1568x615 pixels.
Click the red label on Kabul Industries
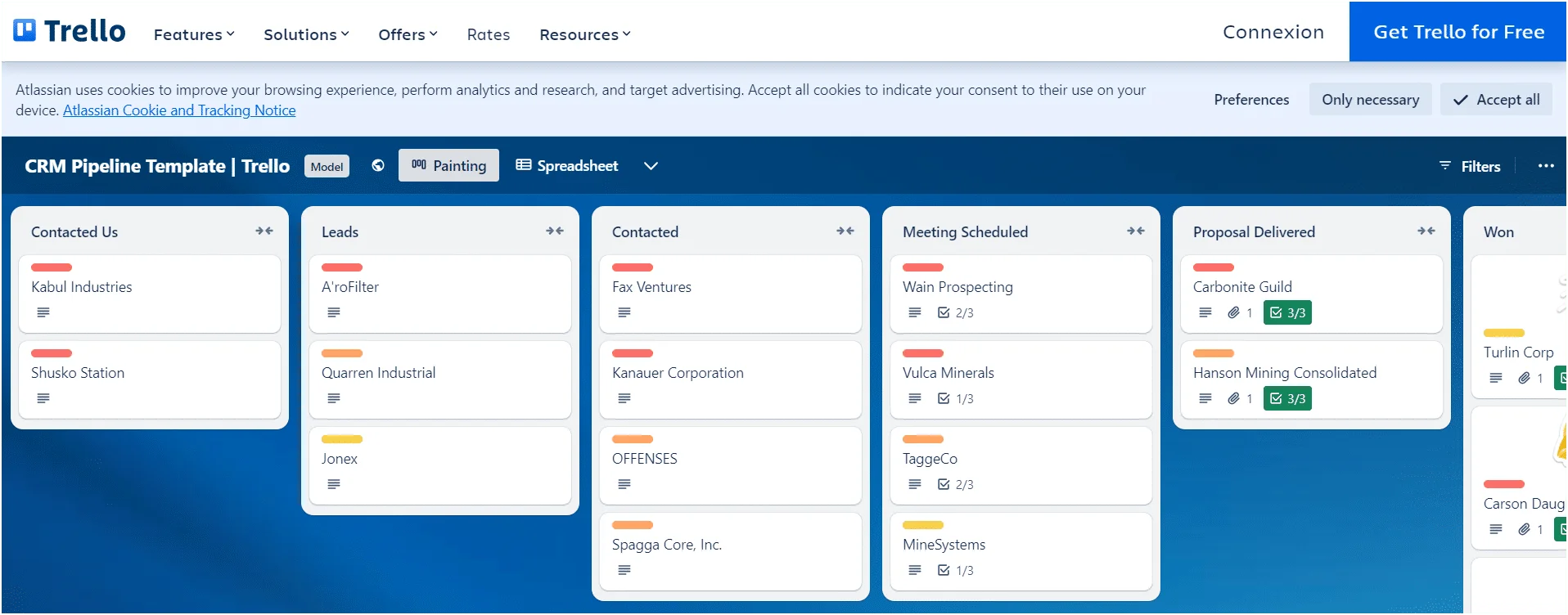[x=52, y=267]
